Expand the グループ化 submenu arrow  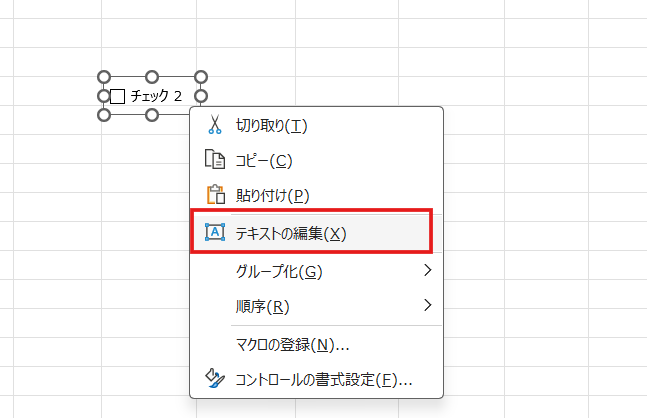coord(427,271)
